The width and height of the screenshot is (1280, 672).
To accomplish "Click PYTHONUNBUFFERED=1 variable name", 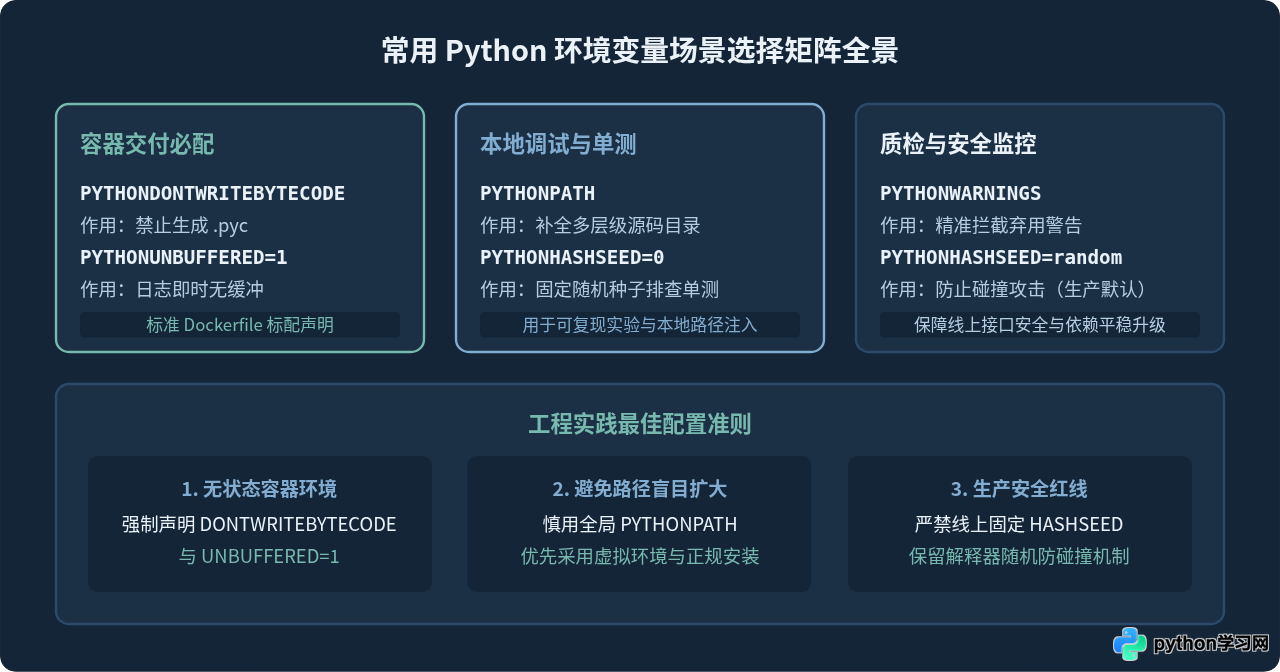I will (183, 257).
